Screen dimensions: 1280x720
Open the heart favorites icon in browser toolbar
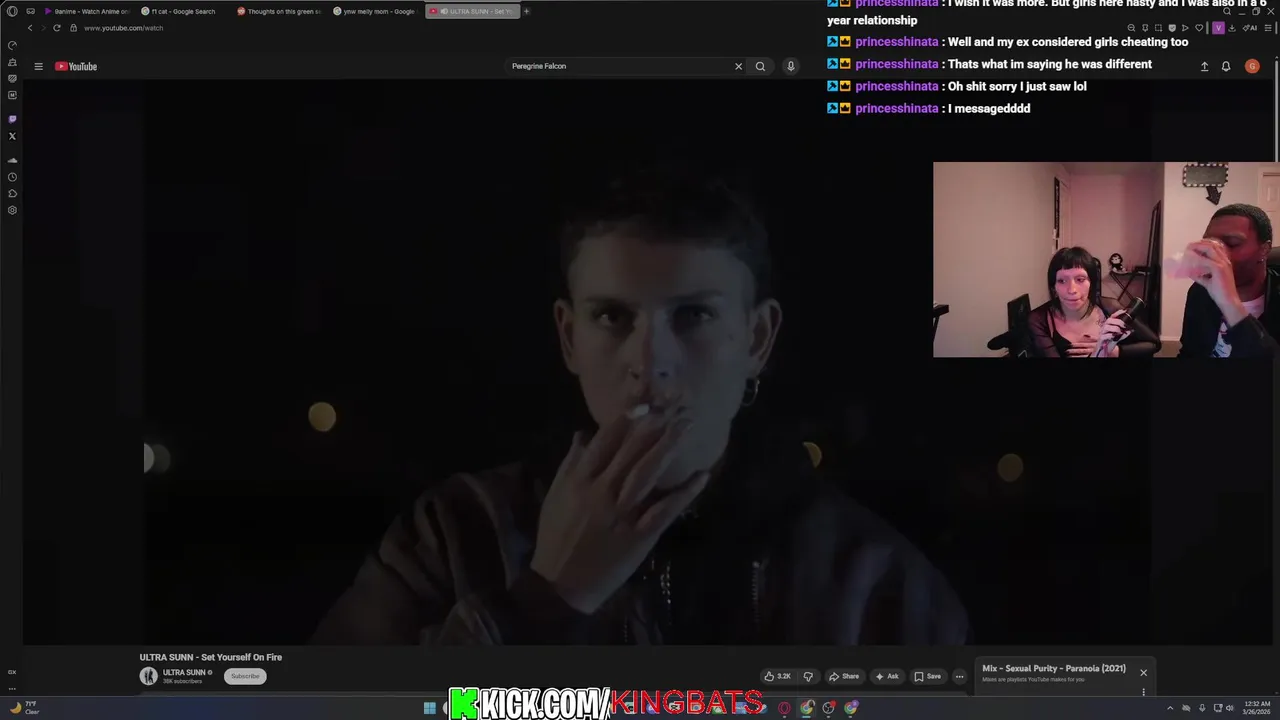pyautogui.click(x=1199, y=28)
